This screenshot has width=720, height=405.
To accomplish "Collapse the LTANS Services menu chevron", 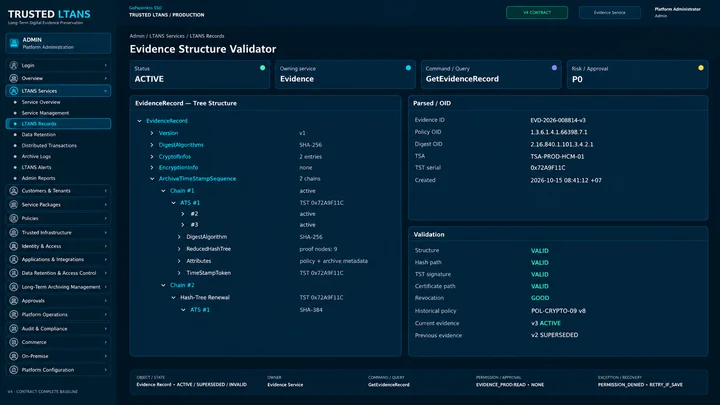I will pyautogui.click(x=106, y=91).
